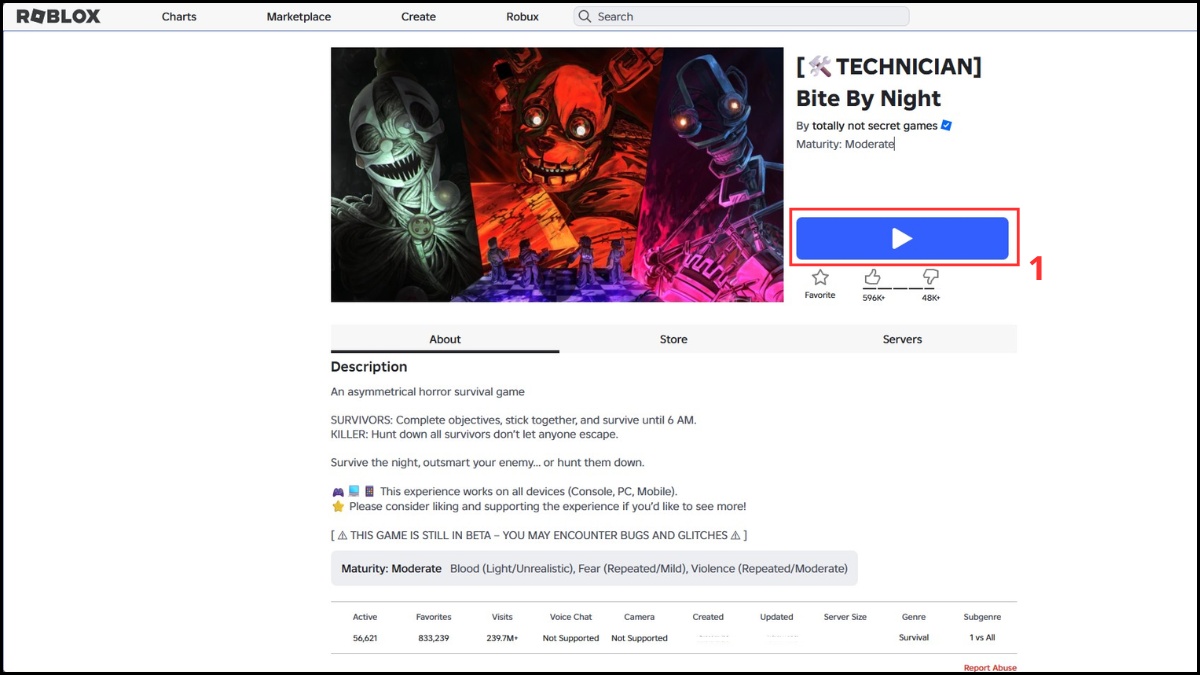Viewport: 1200px width, 675px height.
Task: Open the Robux page
Action: coord(522,16)
